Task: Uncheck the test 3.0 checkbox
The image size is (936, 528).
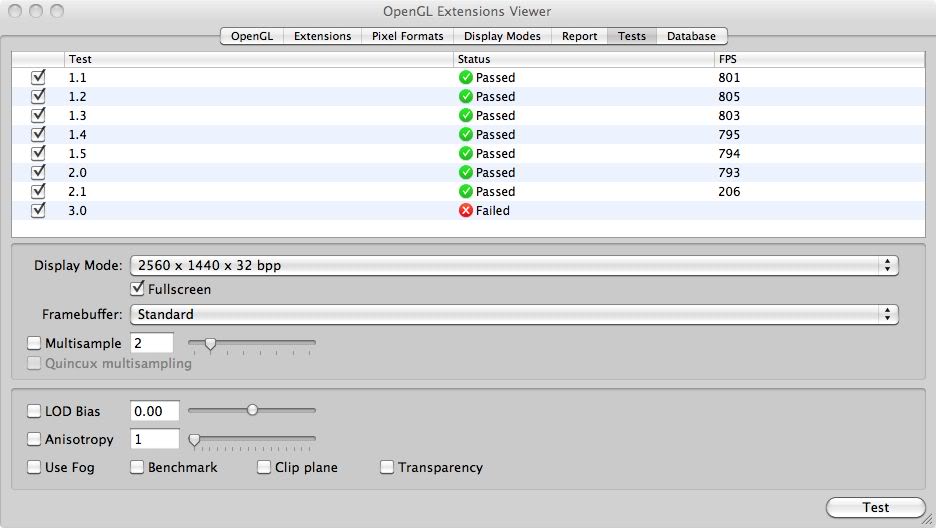Action: (38, 210)
